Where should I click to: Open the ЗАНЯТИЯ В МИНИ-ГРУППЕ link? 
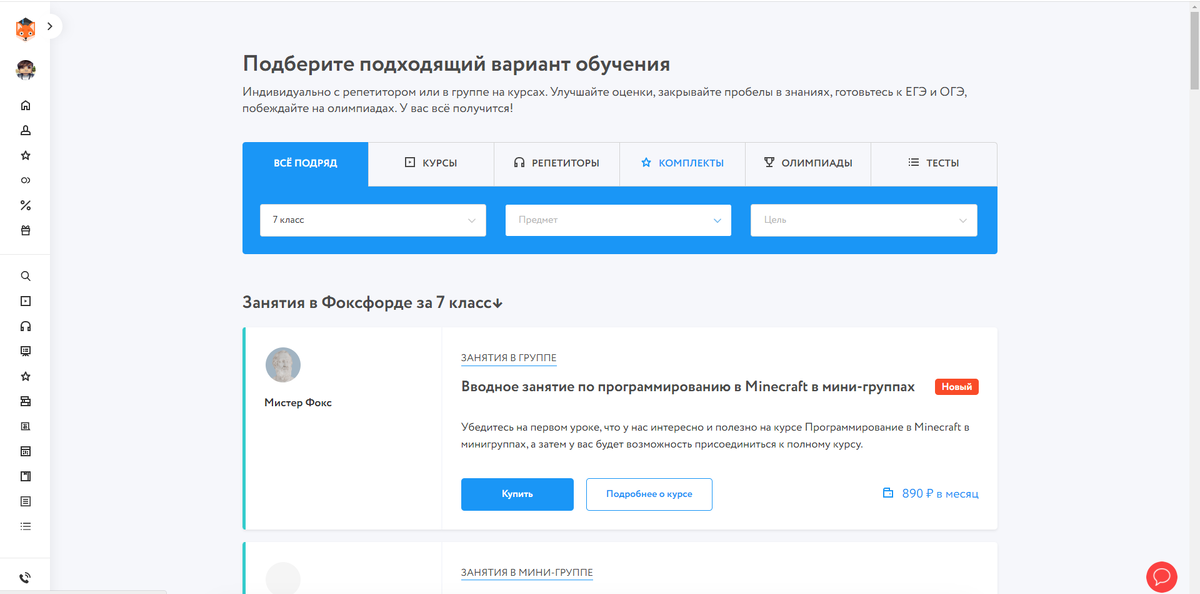click(x=527, y=573)
